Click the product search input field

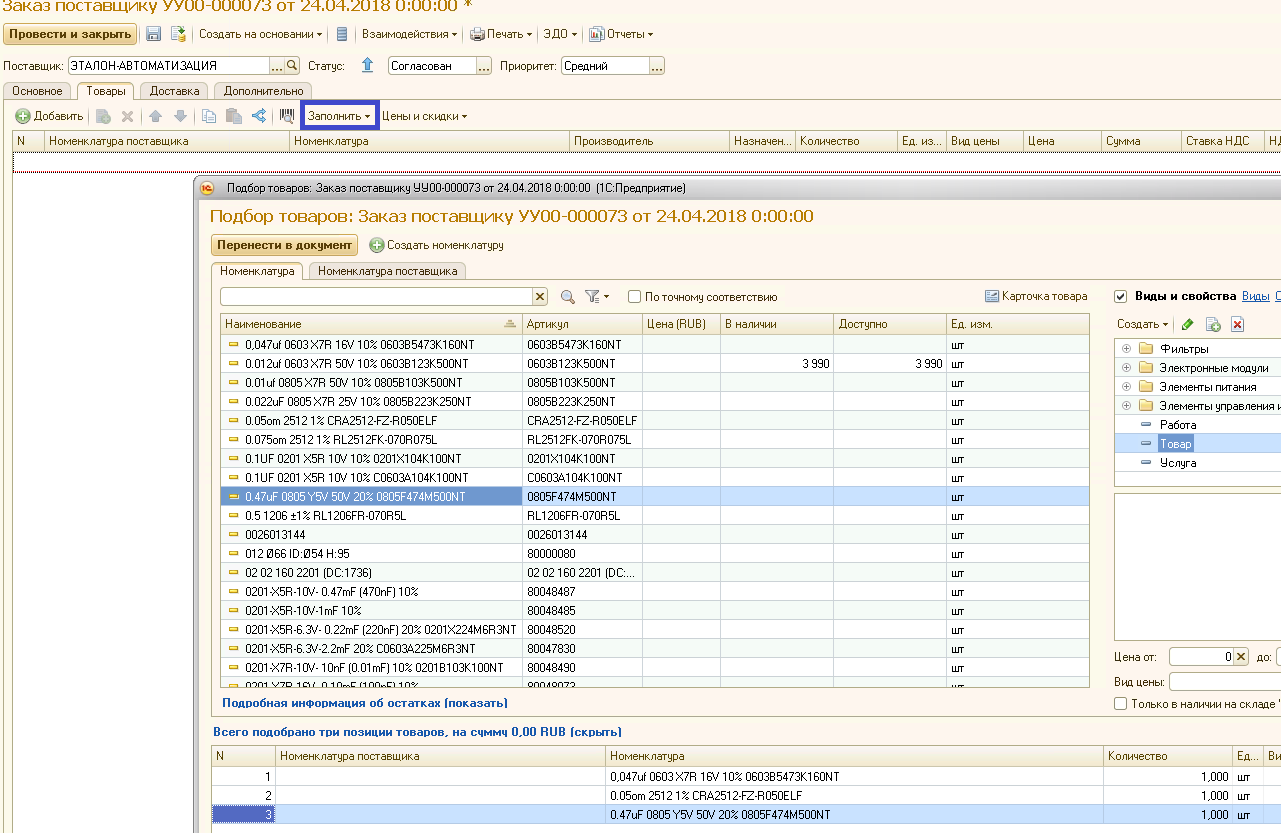click(375, 297)
